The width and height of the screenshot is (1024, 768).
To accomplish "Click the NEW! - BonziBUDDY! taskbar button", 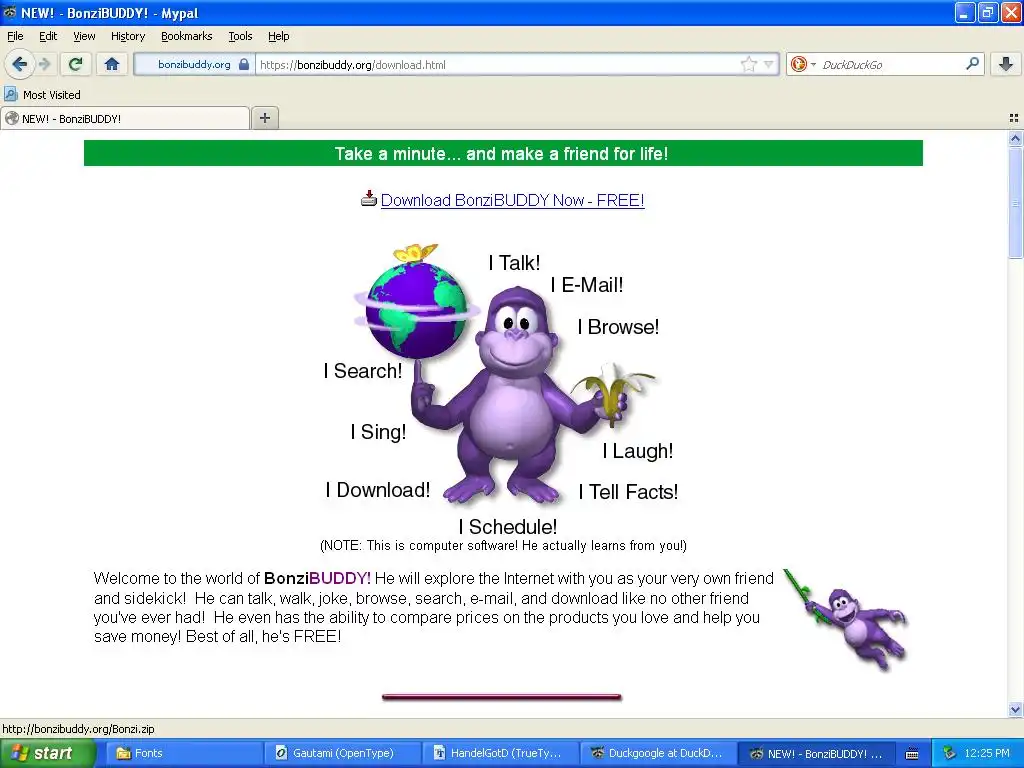I will click(x=816, y=753).
